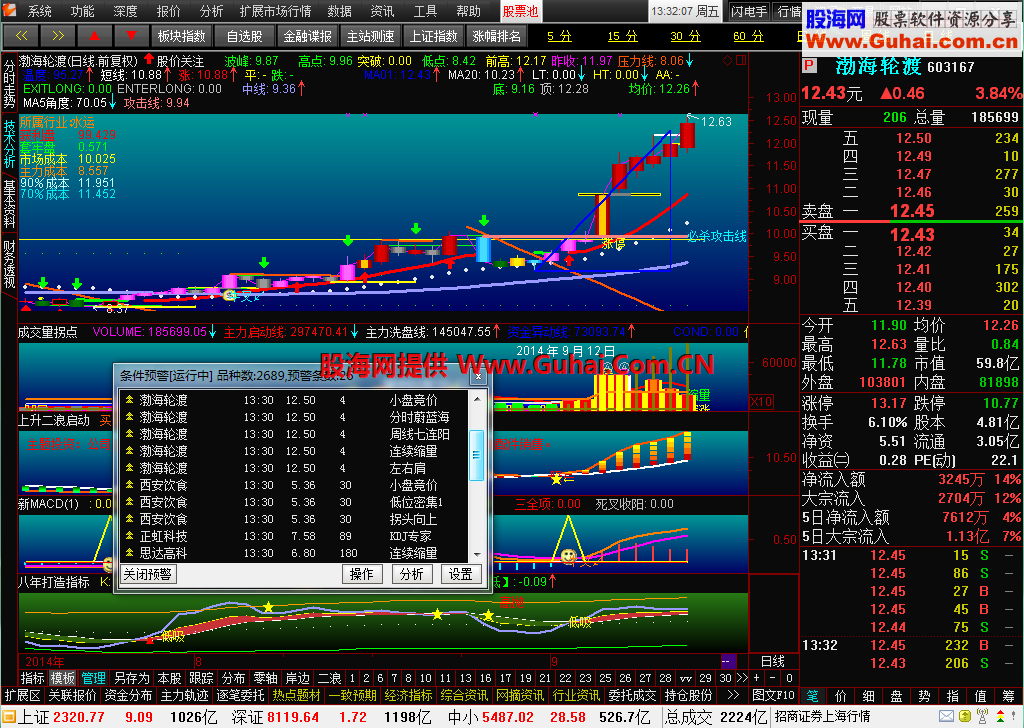The width and height of the screenshot is (1024, 728).
Task: Open the 报价 menu
Action: tap(168, 11)
